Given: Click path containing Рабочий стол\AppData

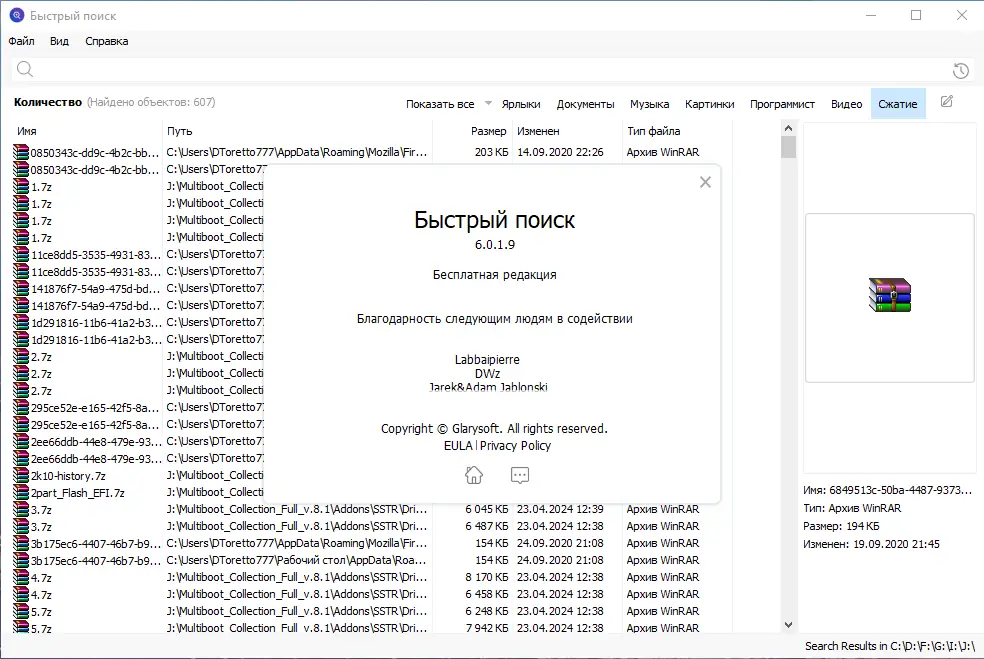Looking at the screenshot, I should click(296, 560).
